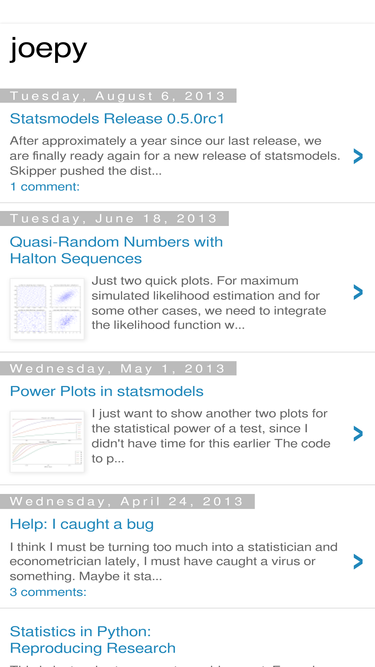
Task: Open the Statsmodels Release 0.5.0rc1 title link
Action: click(x=117, y=119)
